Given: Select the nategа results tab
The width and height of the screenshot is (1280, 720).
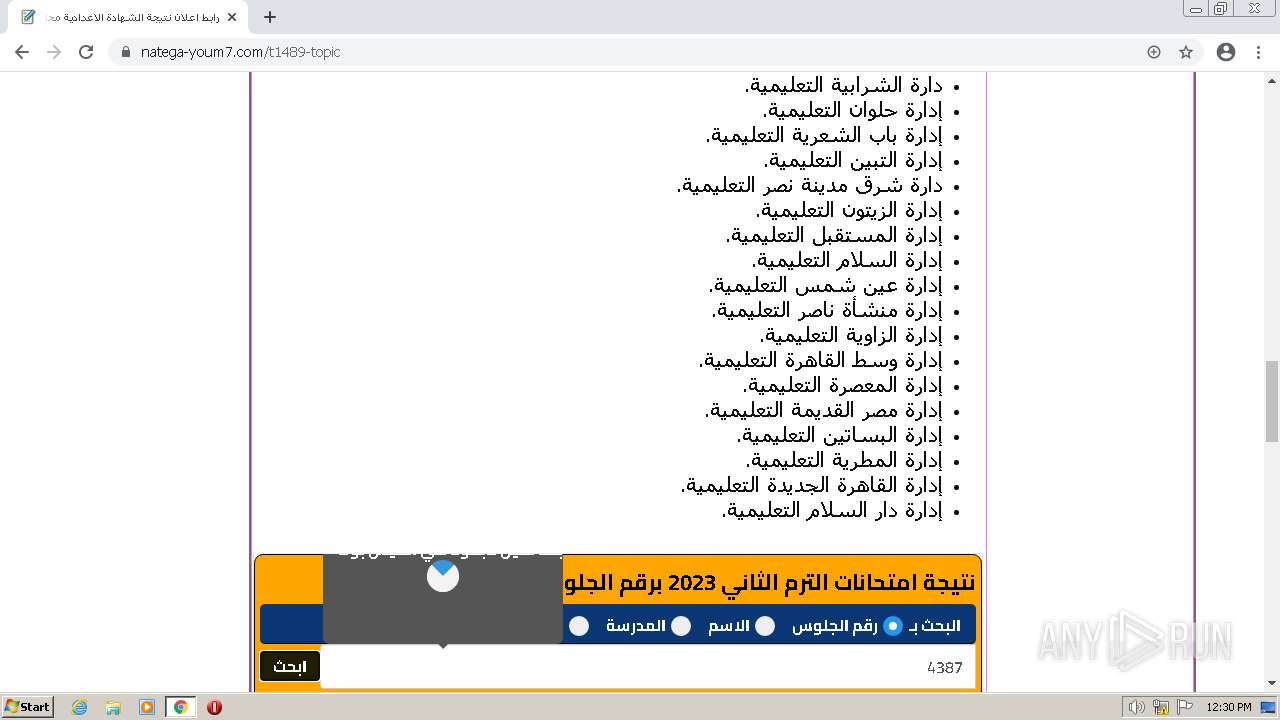Looking at the screenshot, I should click(128, 17).
